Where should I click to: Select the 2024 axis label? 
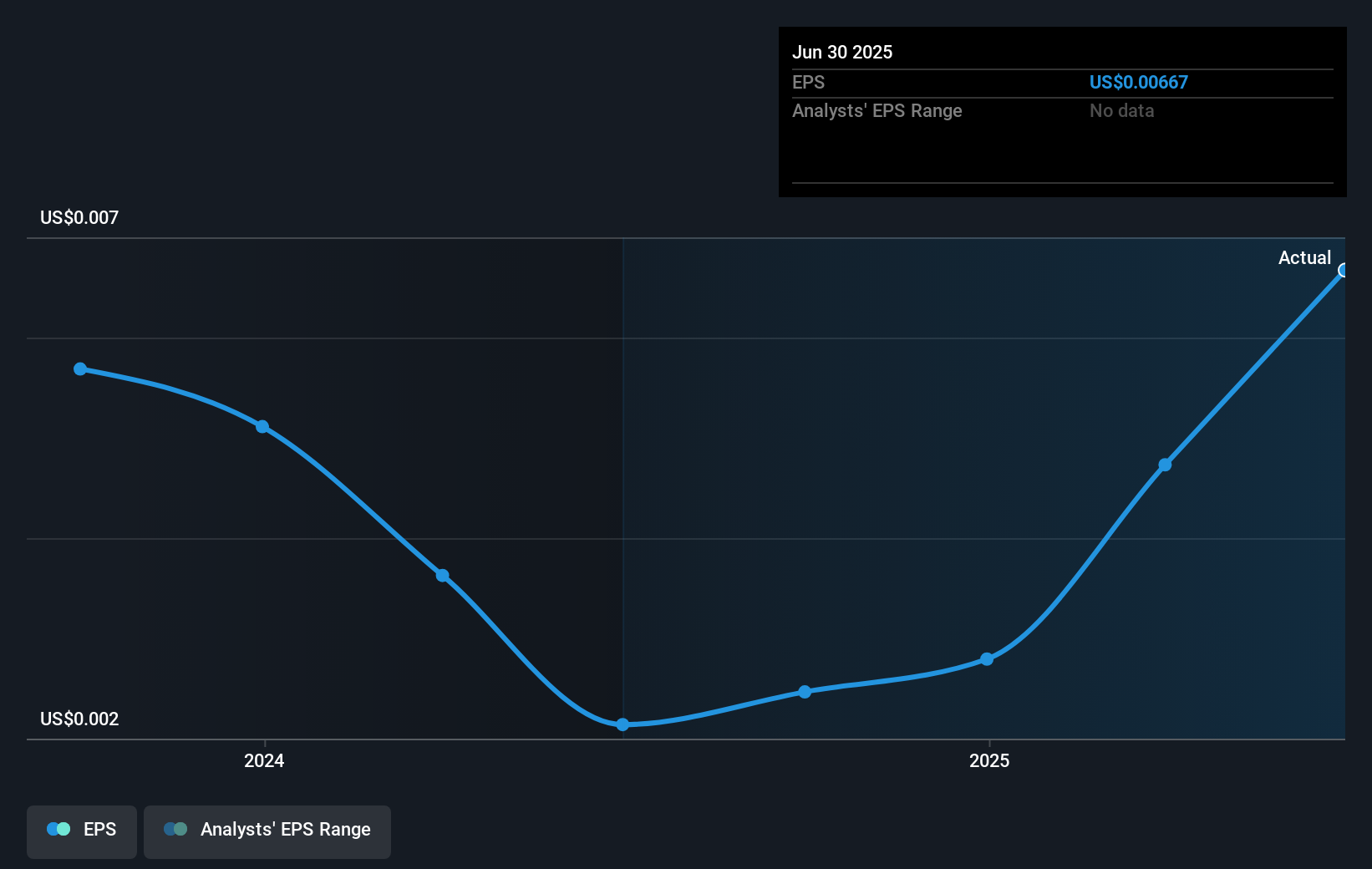(263, 761)
